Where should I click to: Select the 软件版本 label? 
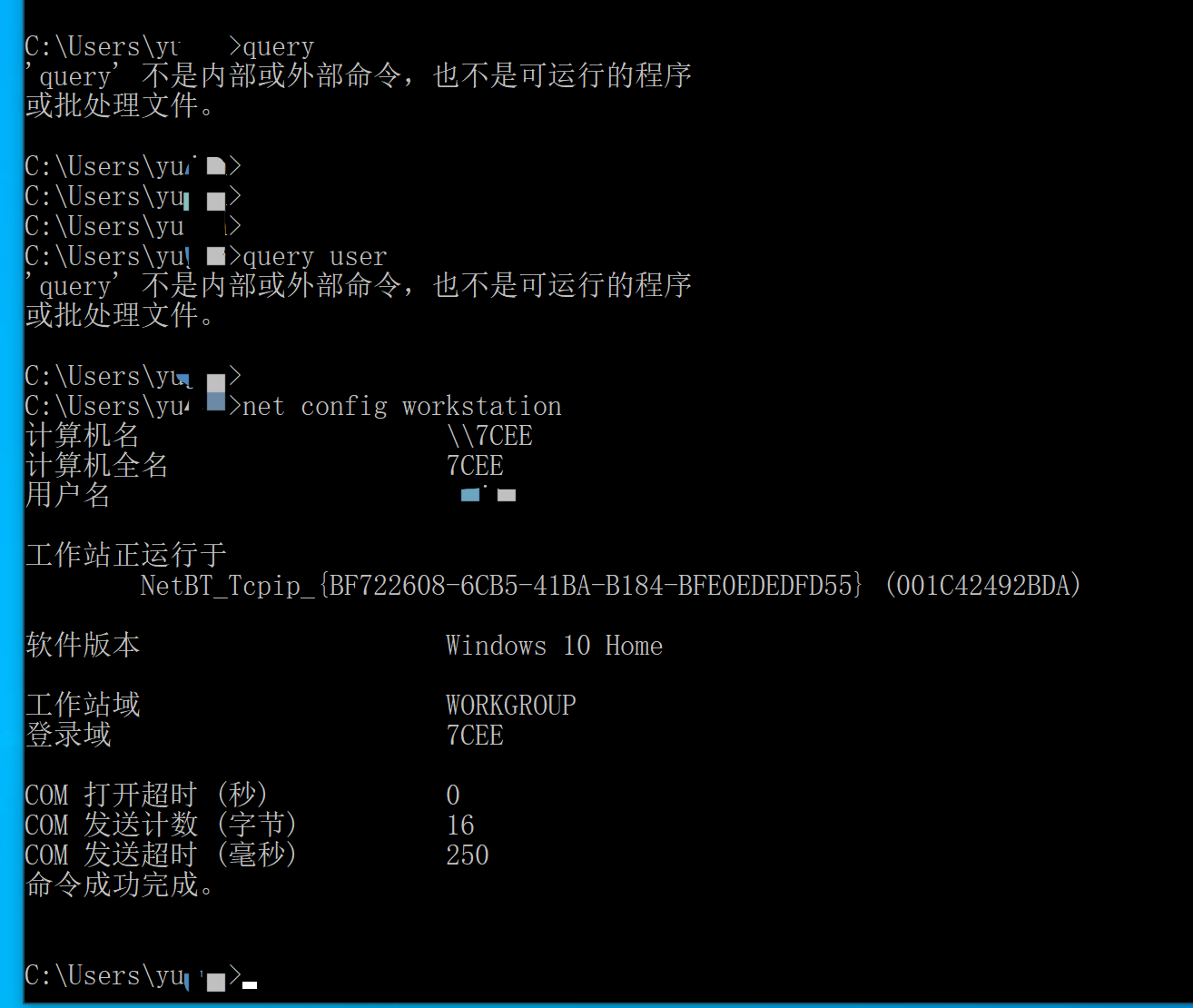pos(83,645)
